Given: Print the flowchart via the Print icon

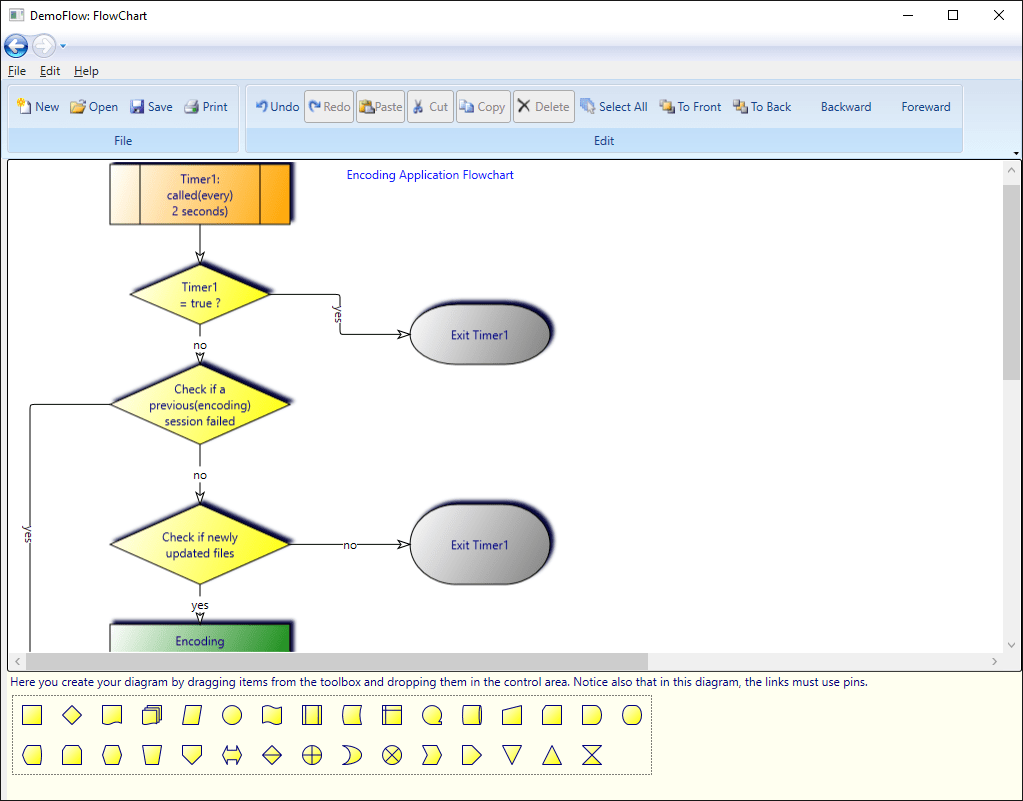Looking at the screenshot, I should 205,106.
